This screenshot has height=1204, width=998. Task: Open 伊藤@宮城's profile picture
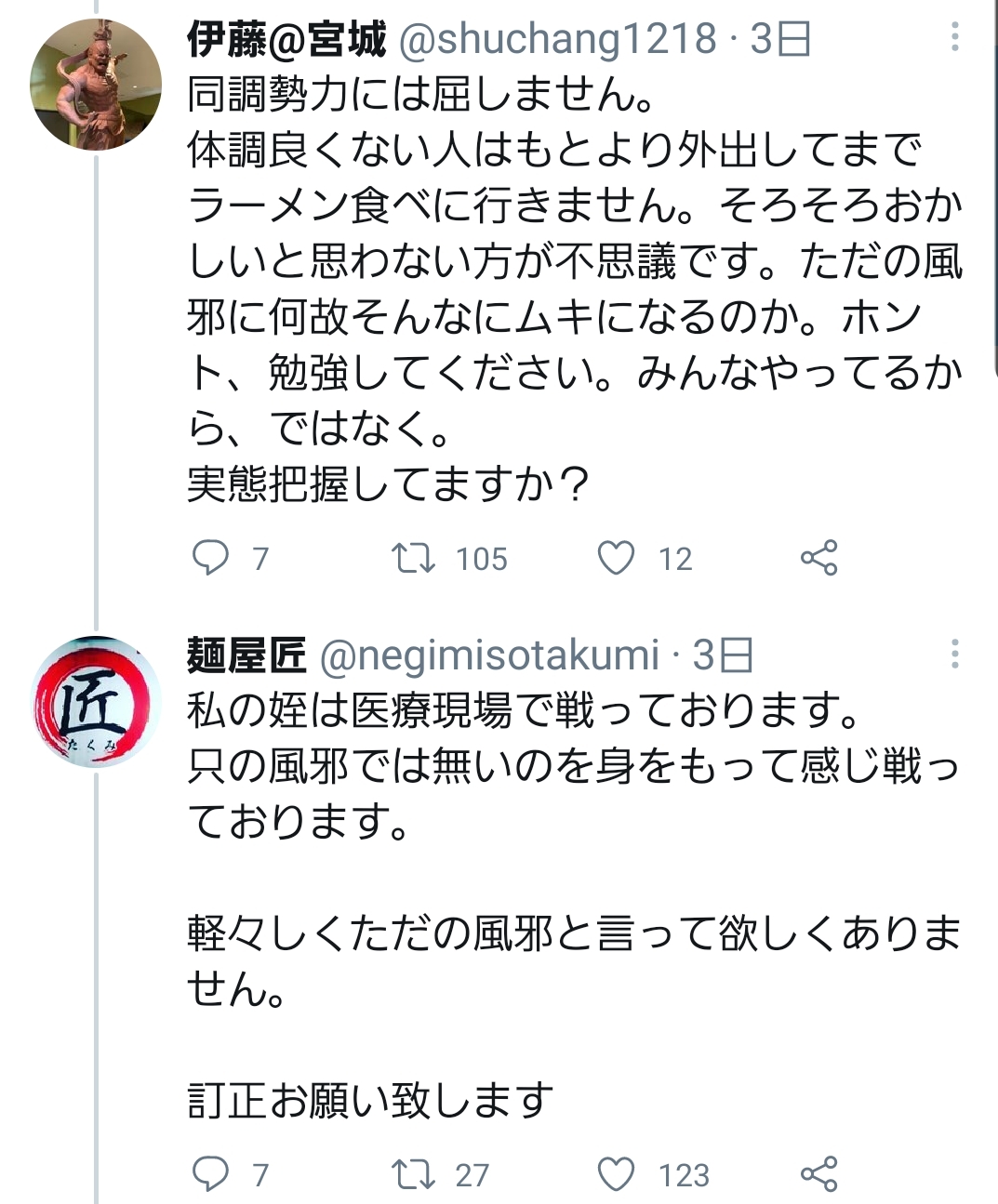tap(96, 85)
